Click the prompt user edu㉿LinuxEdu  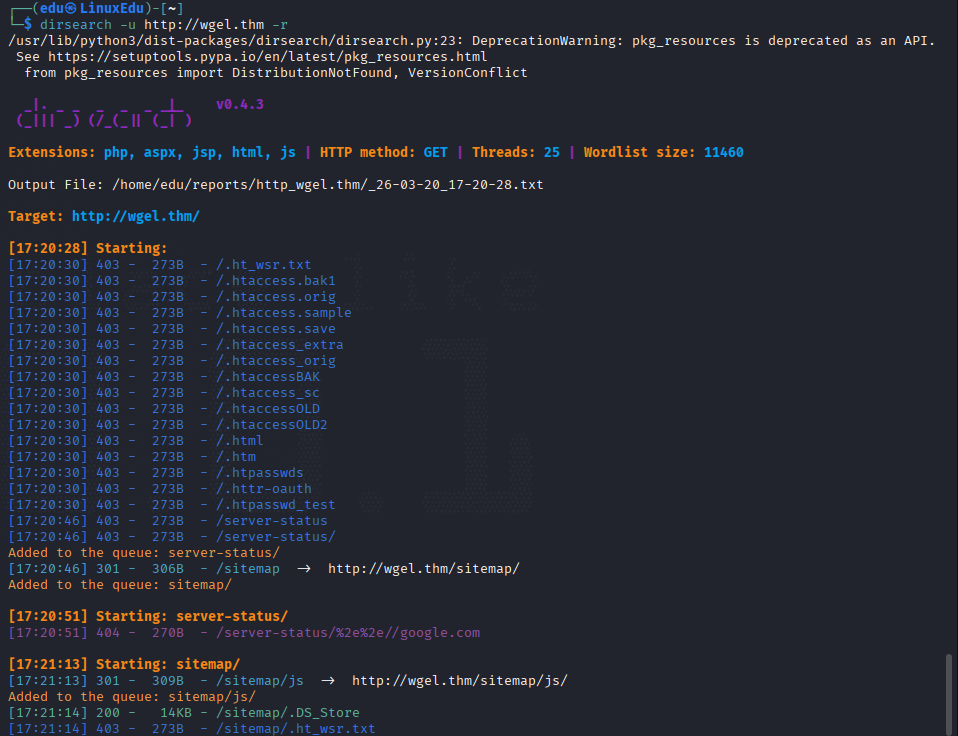coord(92,9)
